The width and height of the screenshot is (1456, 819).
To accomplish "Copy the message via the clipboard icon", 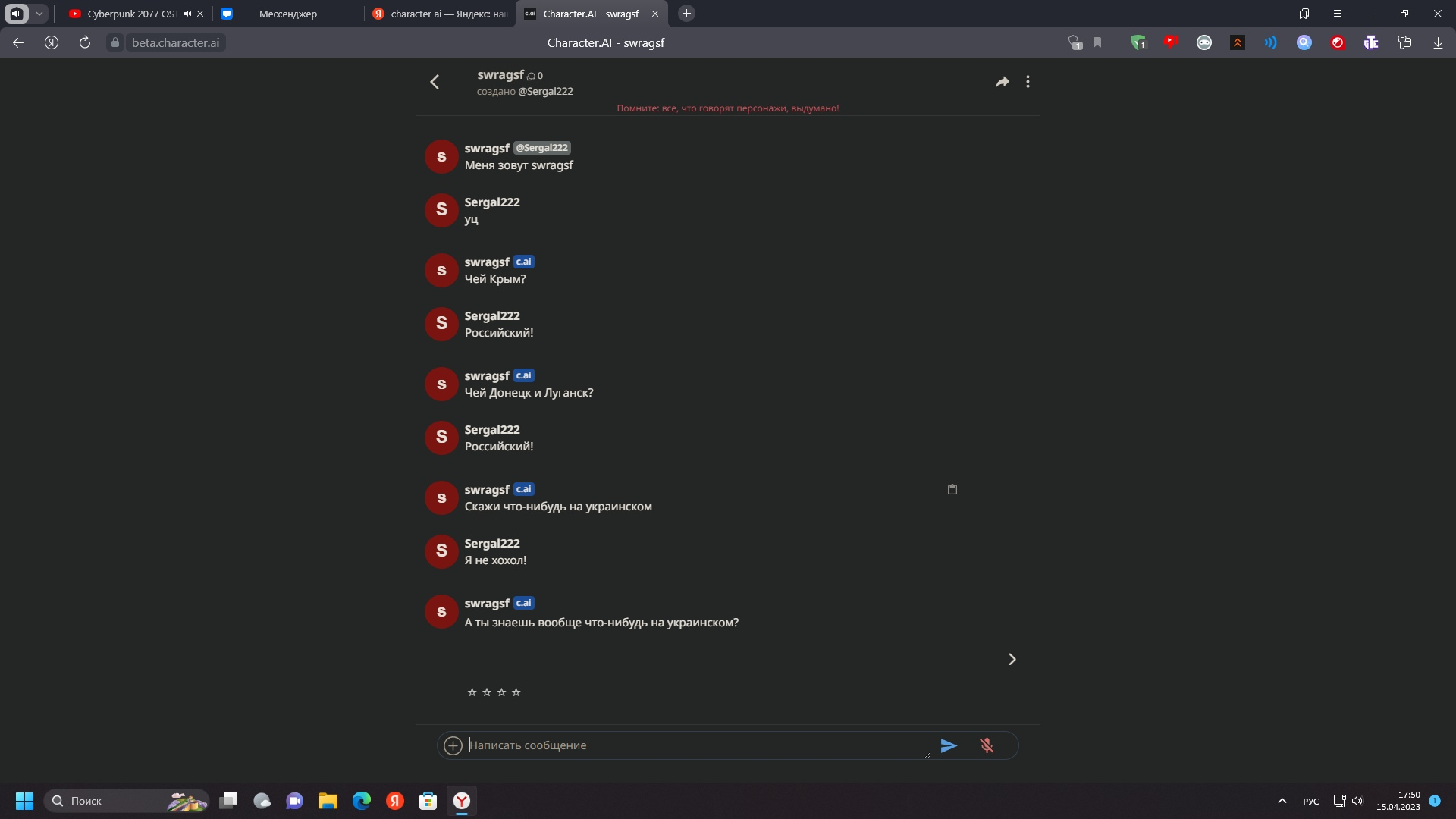I will [x=952, y=489].
